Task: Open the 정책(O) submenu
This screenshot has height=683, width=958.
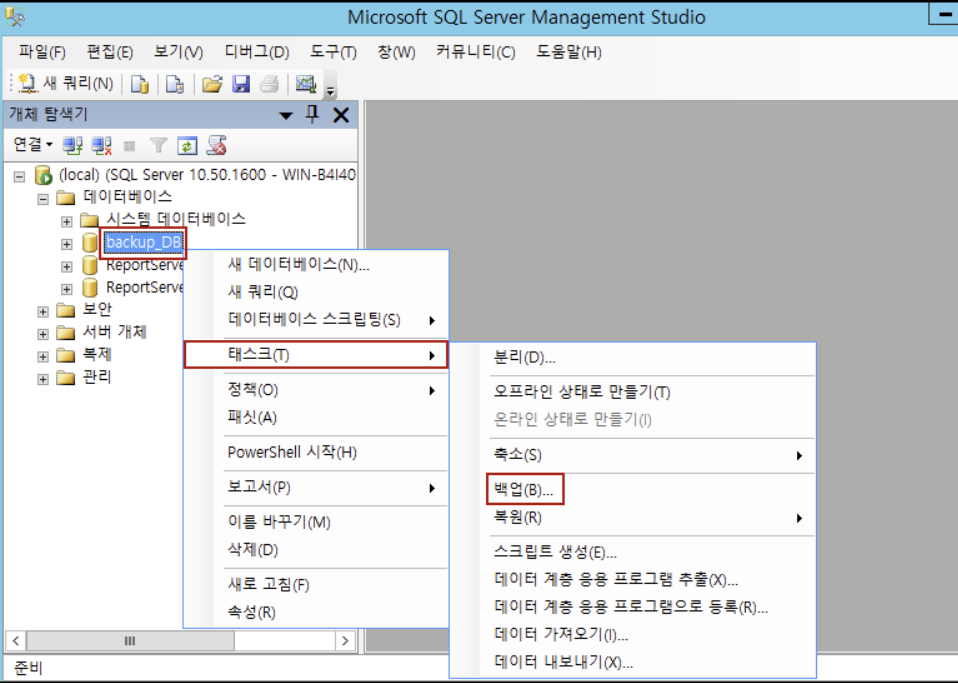Action: [316, 390]
